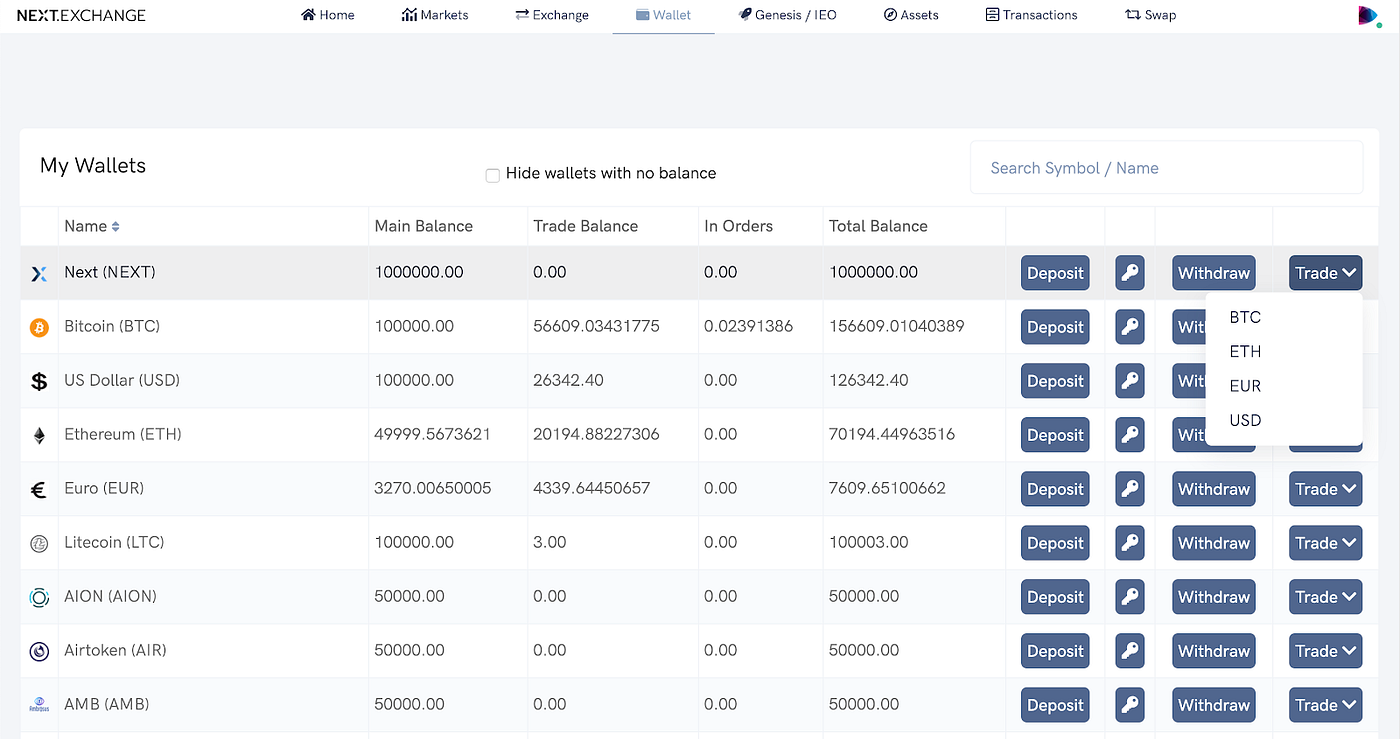Click the Search Symbol / Name field
This screenshot has height=739, width=1400.
(x=1166, y=168)
